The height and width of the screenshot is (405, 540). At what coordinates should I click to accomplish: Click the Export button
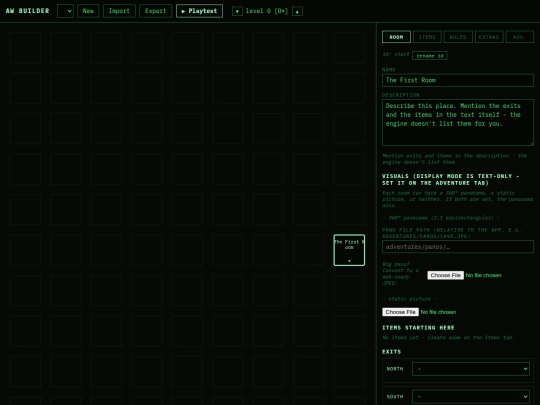155,11
